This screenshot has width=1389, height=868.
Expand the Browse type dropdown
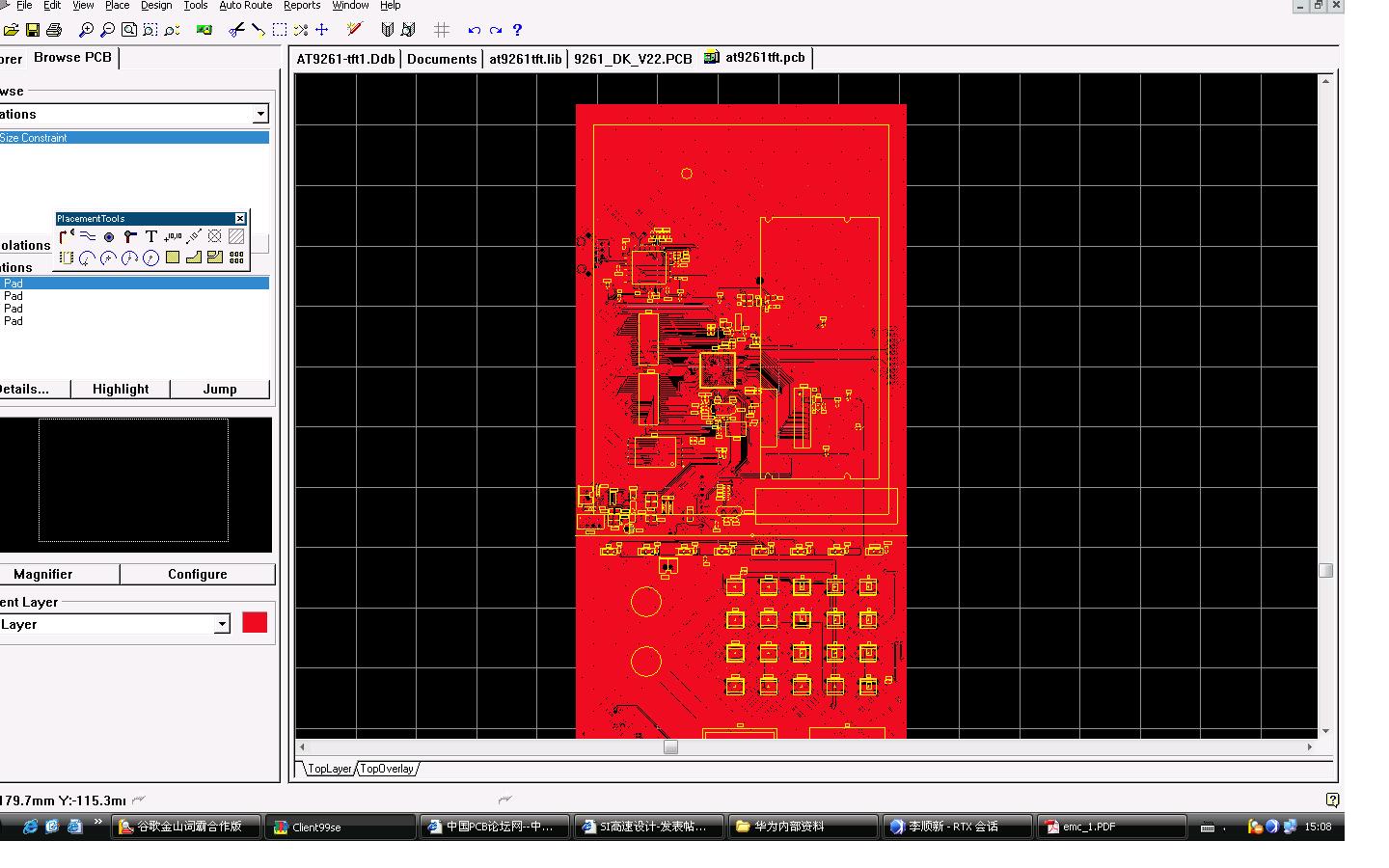[260, 114]
